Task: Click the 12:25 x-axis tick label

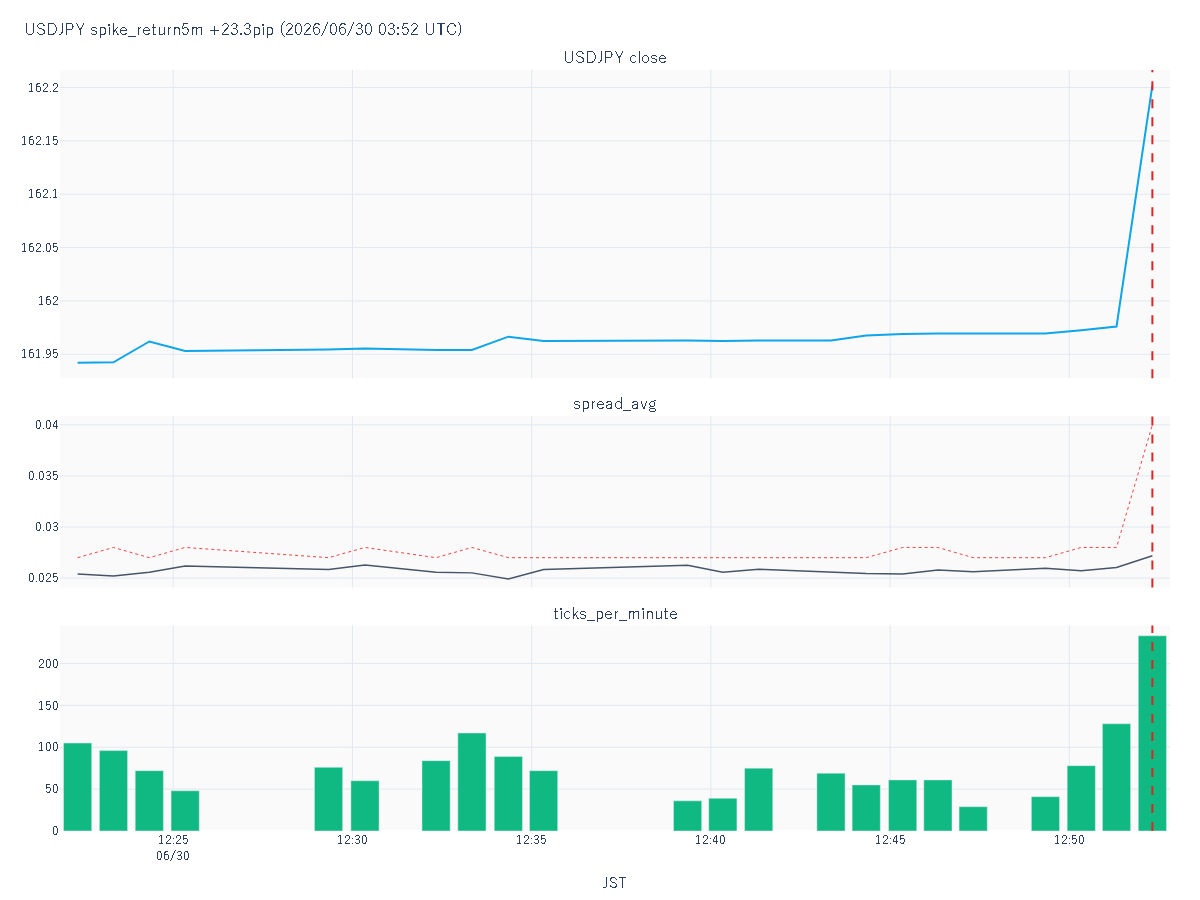Action: [x=173, y=840]
